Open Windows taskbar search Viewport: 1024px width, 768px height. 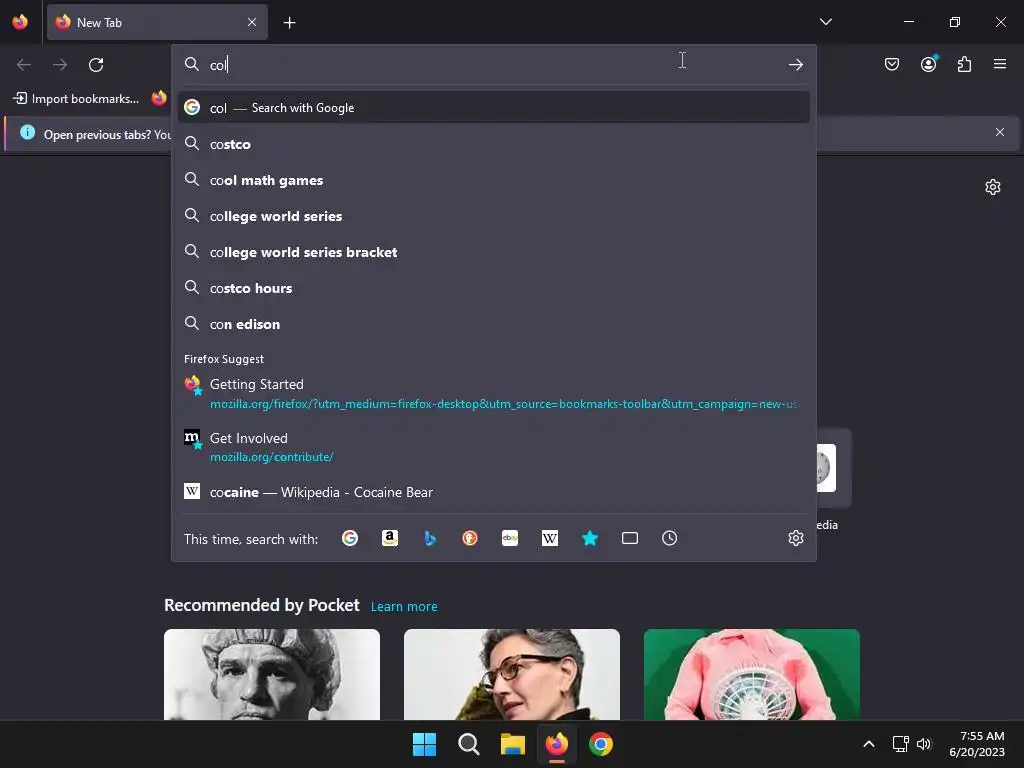pyautogui.click(x=468, y=744)
